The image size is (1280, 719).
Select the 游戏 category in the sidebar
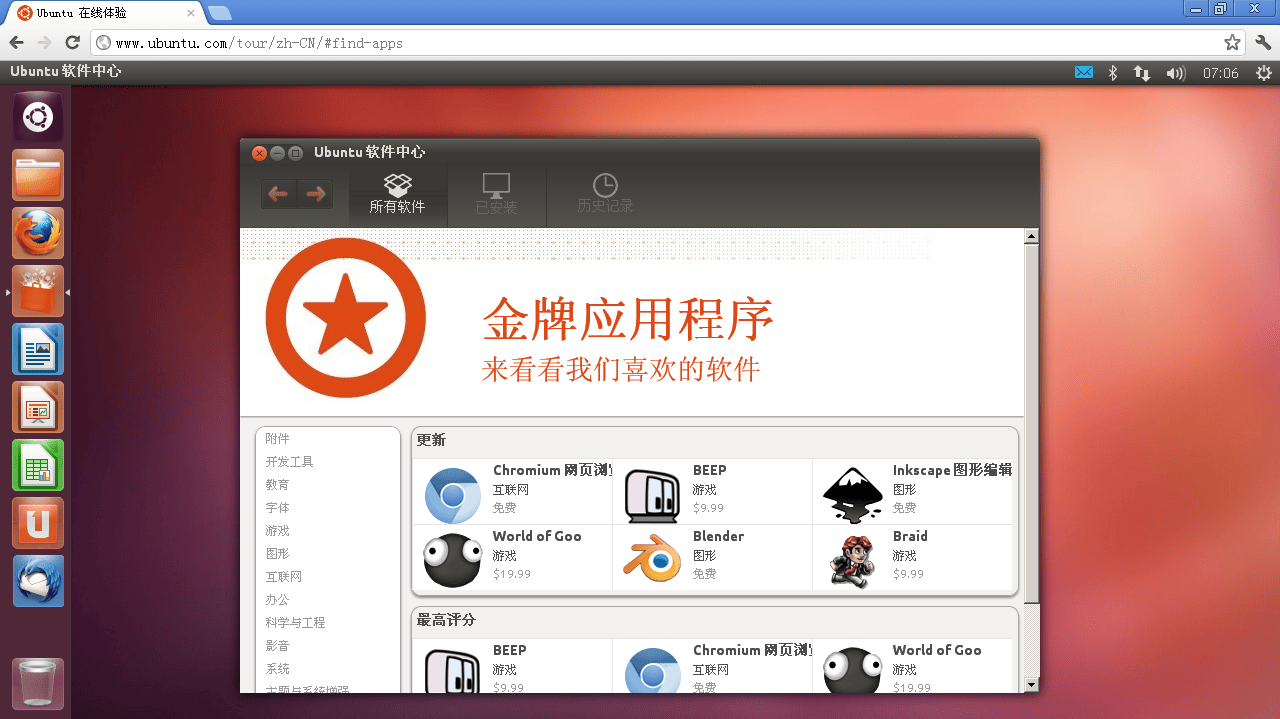click(278, 530)
